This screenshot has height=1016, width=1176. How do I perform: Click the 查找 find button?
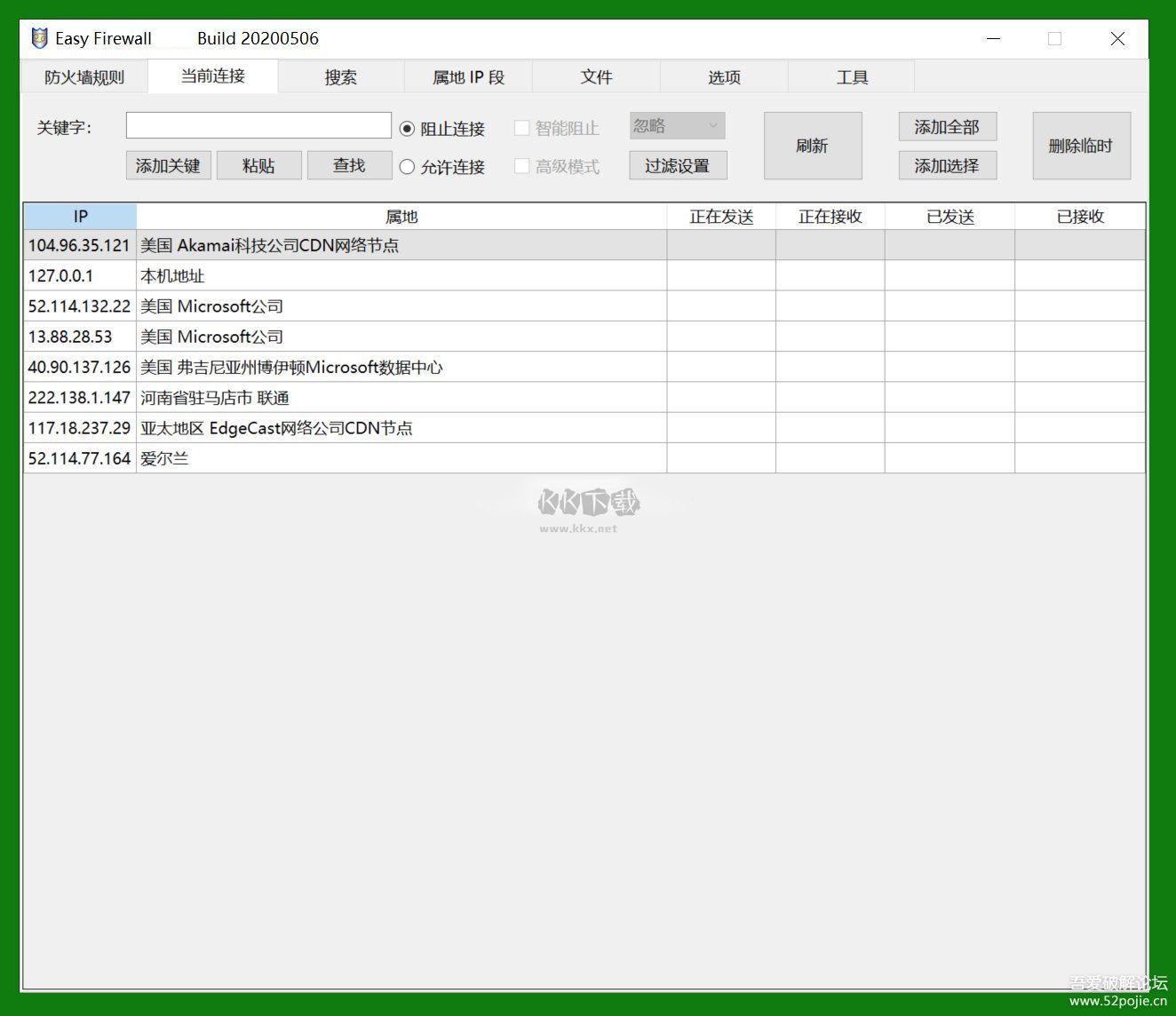(349, 165)
